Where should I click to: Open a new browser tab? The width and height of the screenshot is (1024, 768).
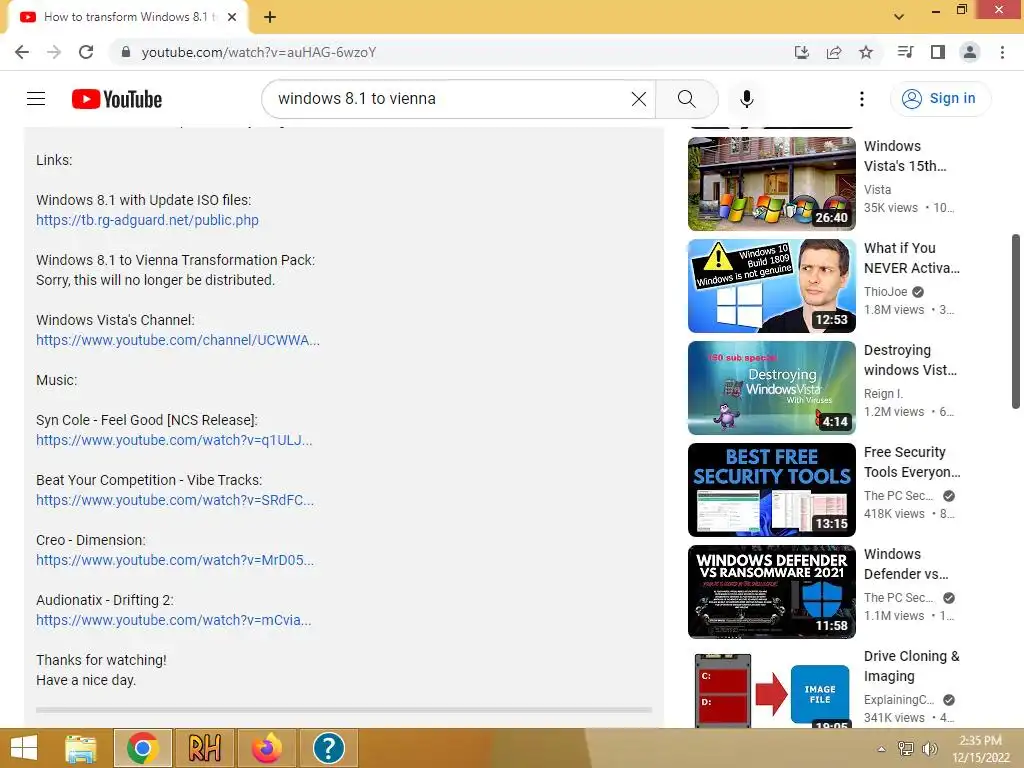coord(270,17)
